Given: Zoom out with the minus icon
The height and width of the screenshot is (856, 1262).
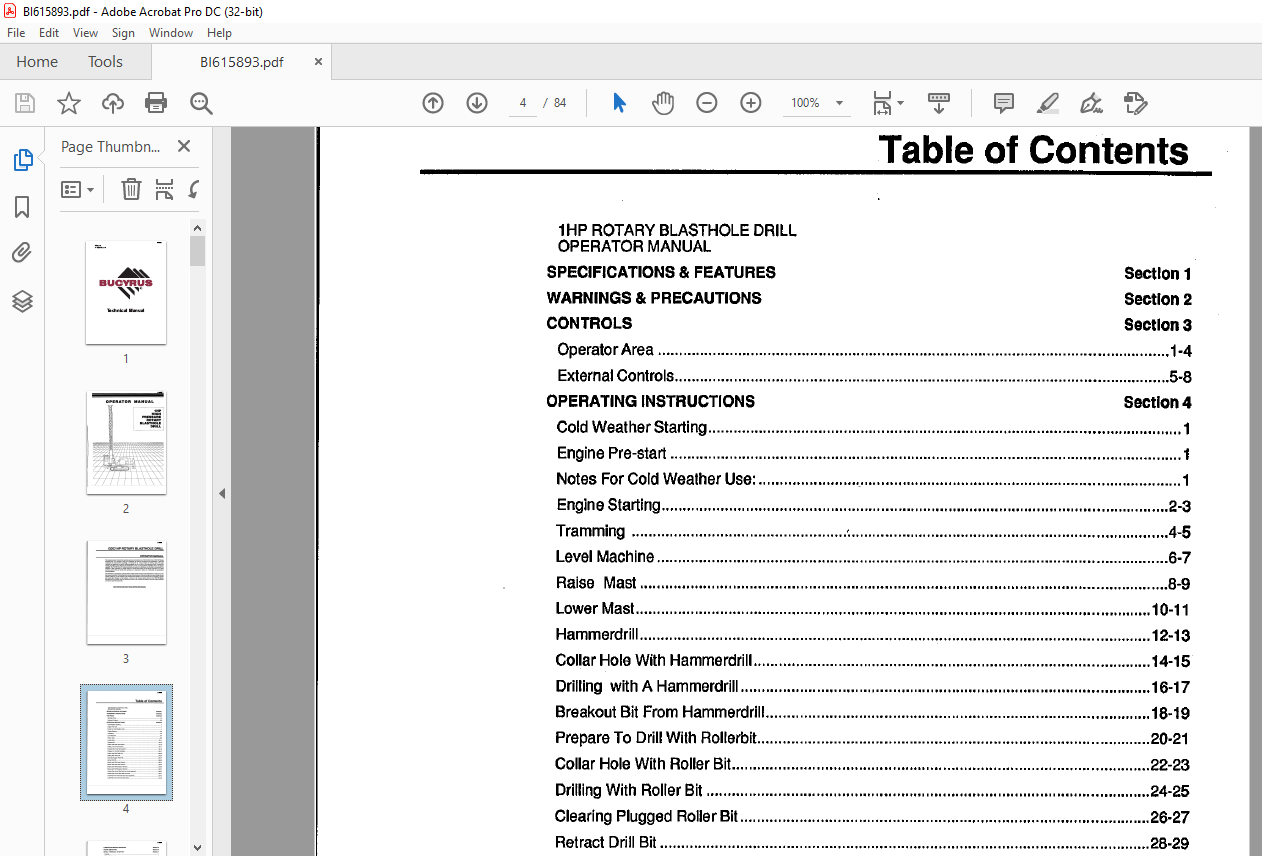Looking at the screenshot, I should pyautogui.click(x=707, y=103).
